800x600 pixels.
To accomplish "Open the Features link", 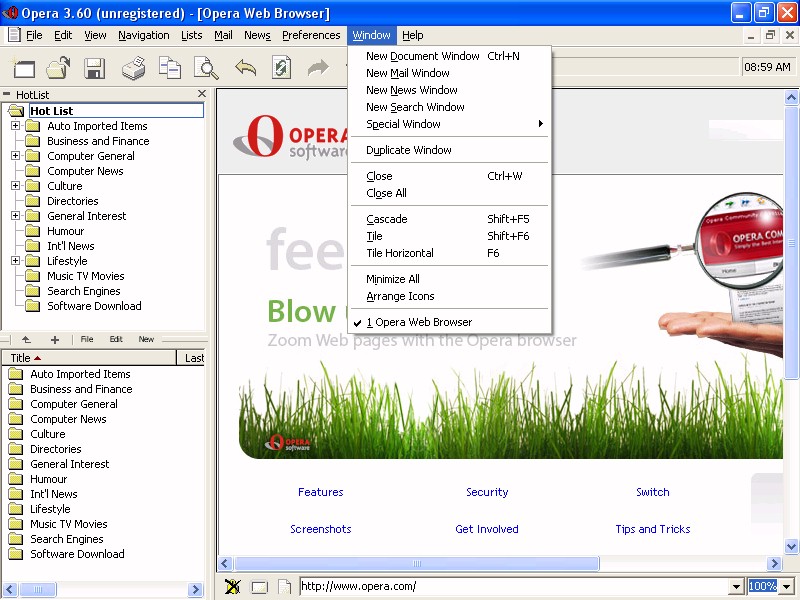I will pos(320,492).
